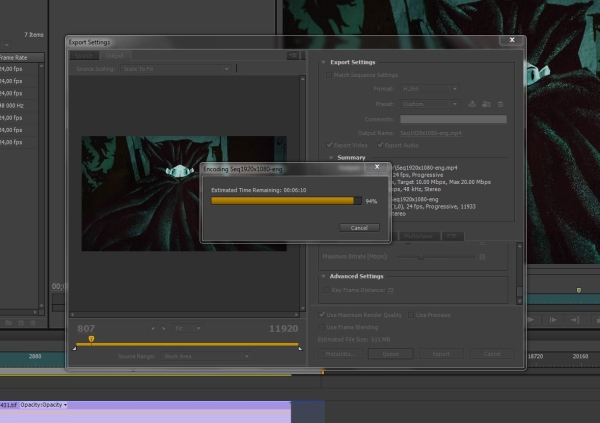Switch to the Source tab
The image size is (600, 423).
[84, 56]
